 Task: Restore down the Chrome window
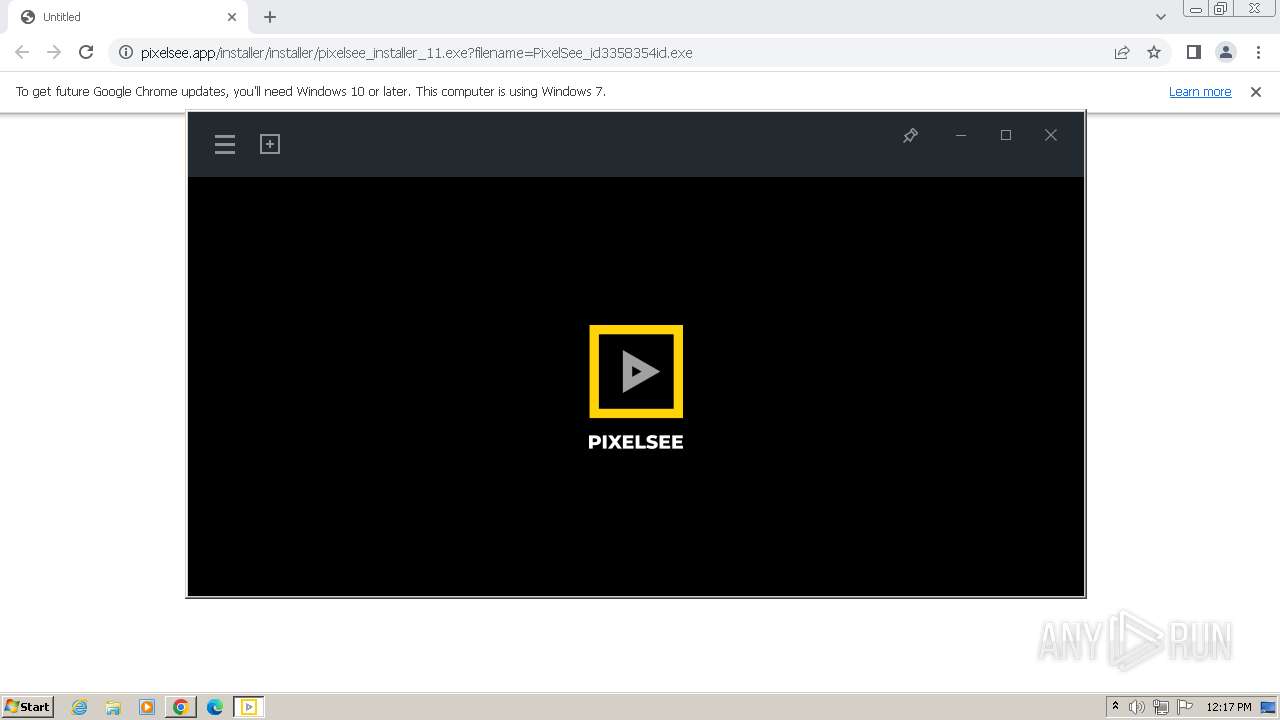click(1221, 9)
